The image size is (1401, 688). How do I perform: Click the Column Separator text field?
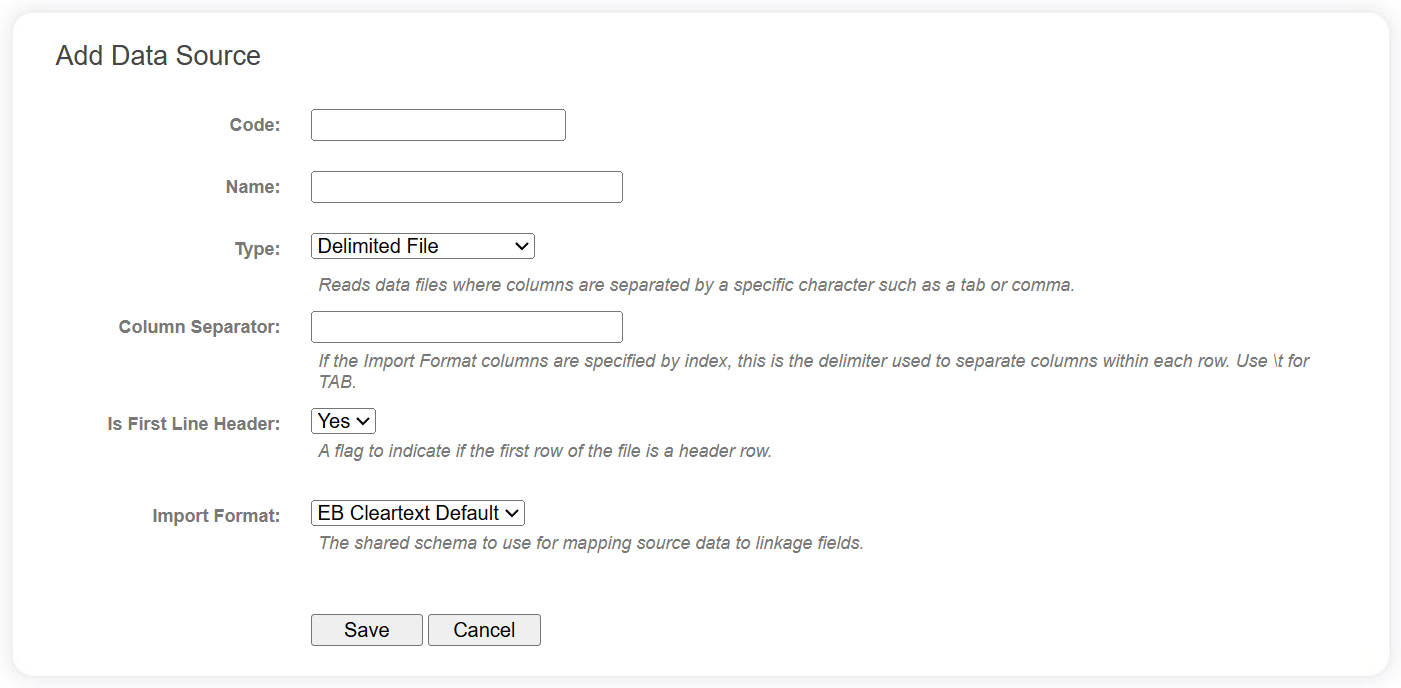tap(466, 326)
